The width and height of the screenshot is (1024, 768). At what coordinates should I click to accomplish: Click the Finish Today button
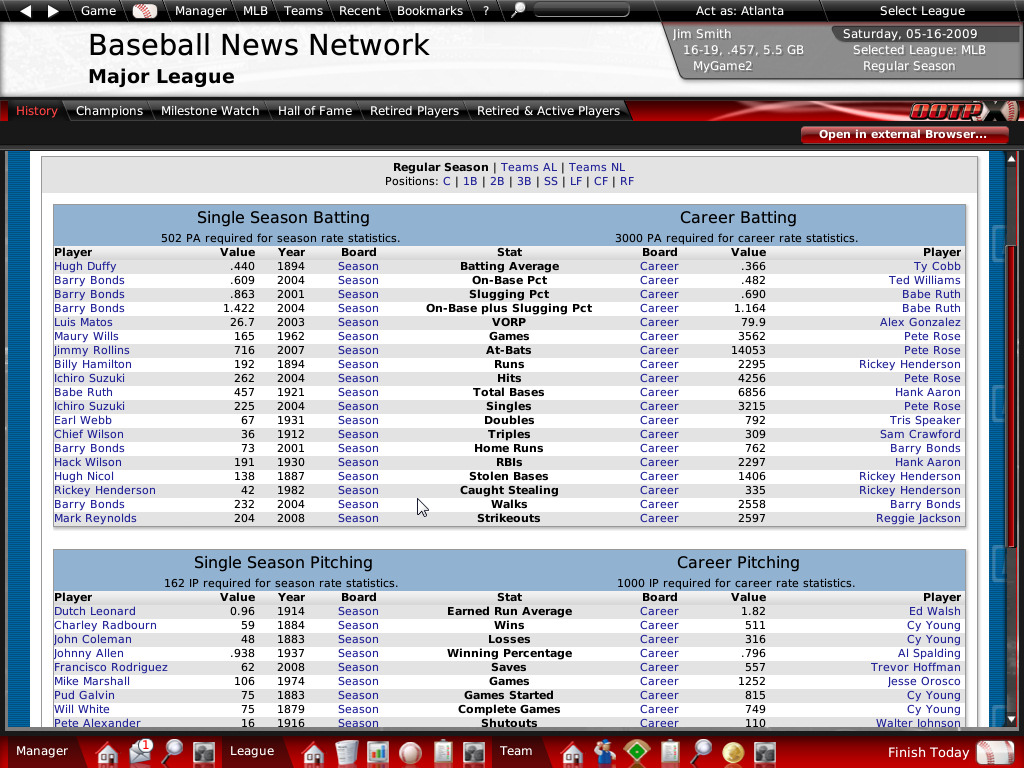[x=928, y=752]
